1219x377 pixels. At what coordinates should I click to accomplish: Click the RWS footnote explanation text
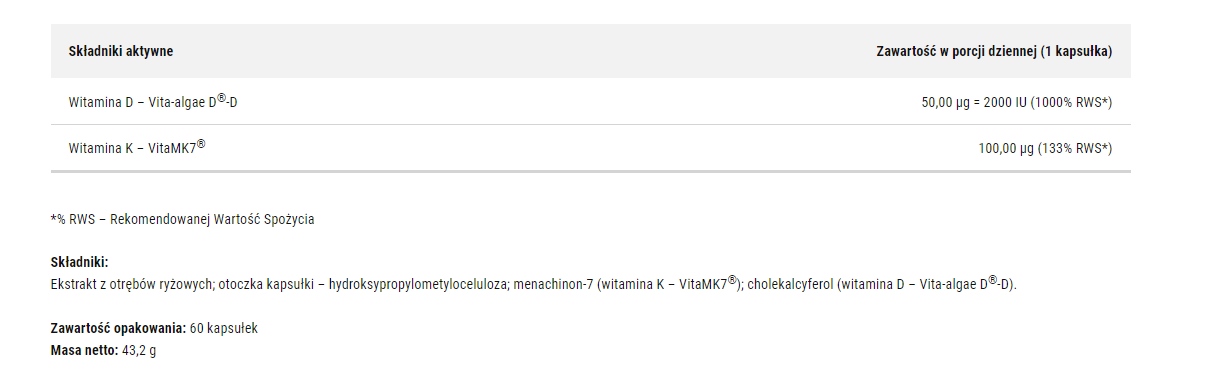(182, 219)
